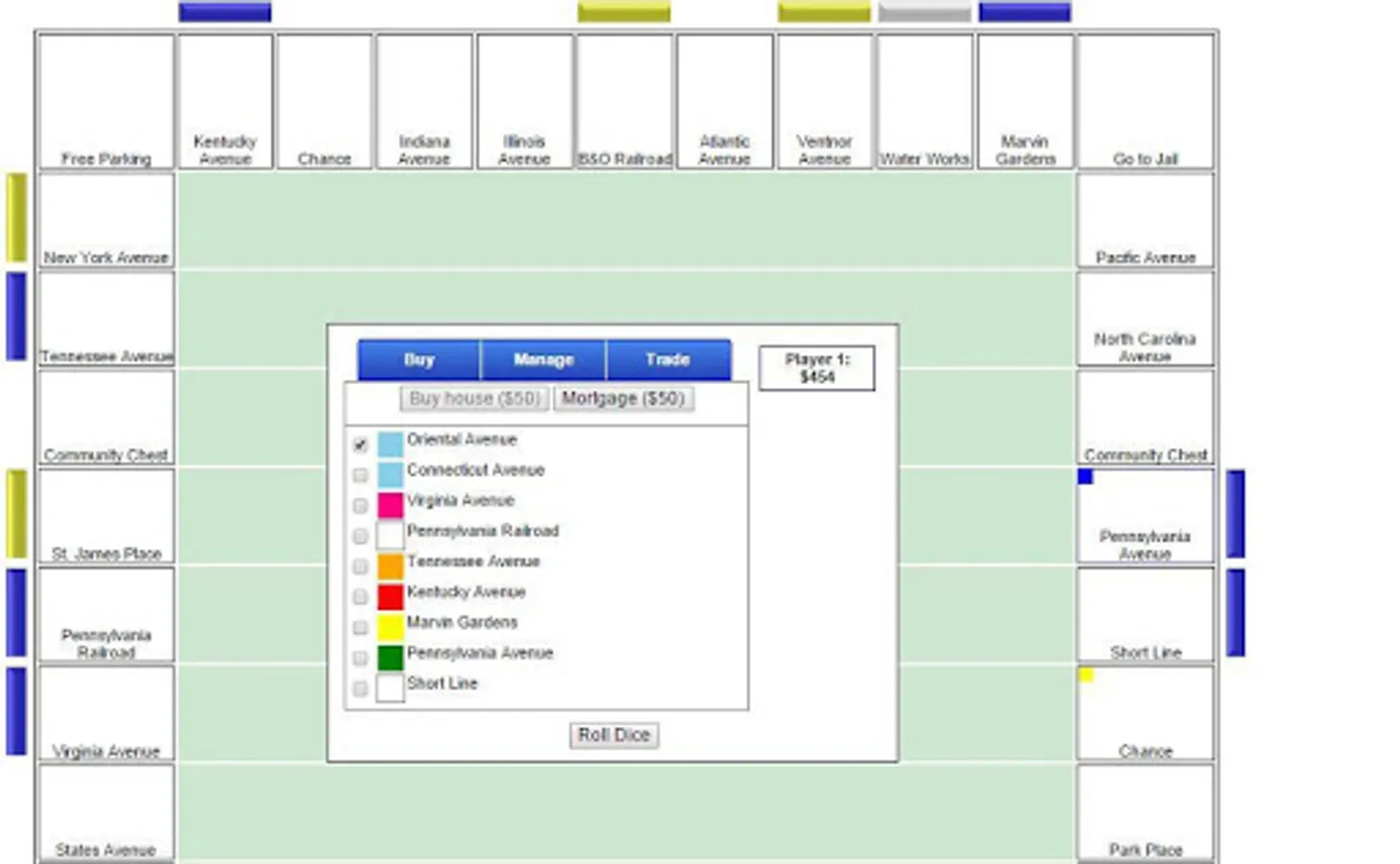
Task: Check the Short Line checkbox
Action: pyautogui.click(x=360, y=688)
